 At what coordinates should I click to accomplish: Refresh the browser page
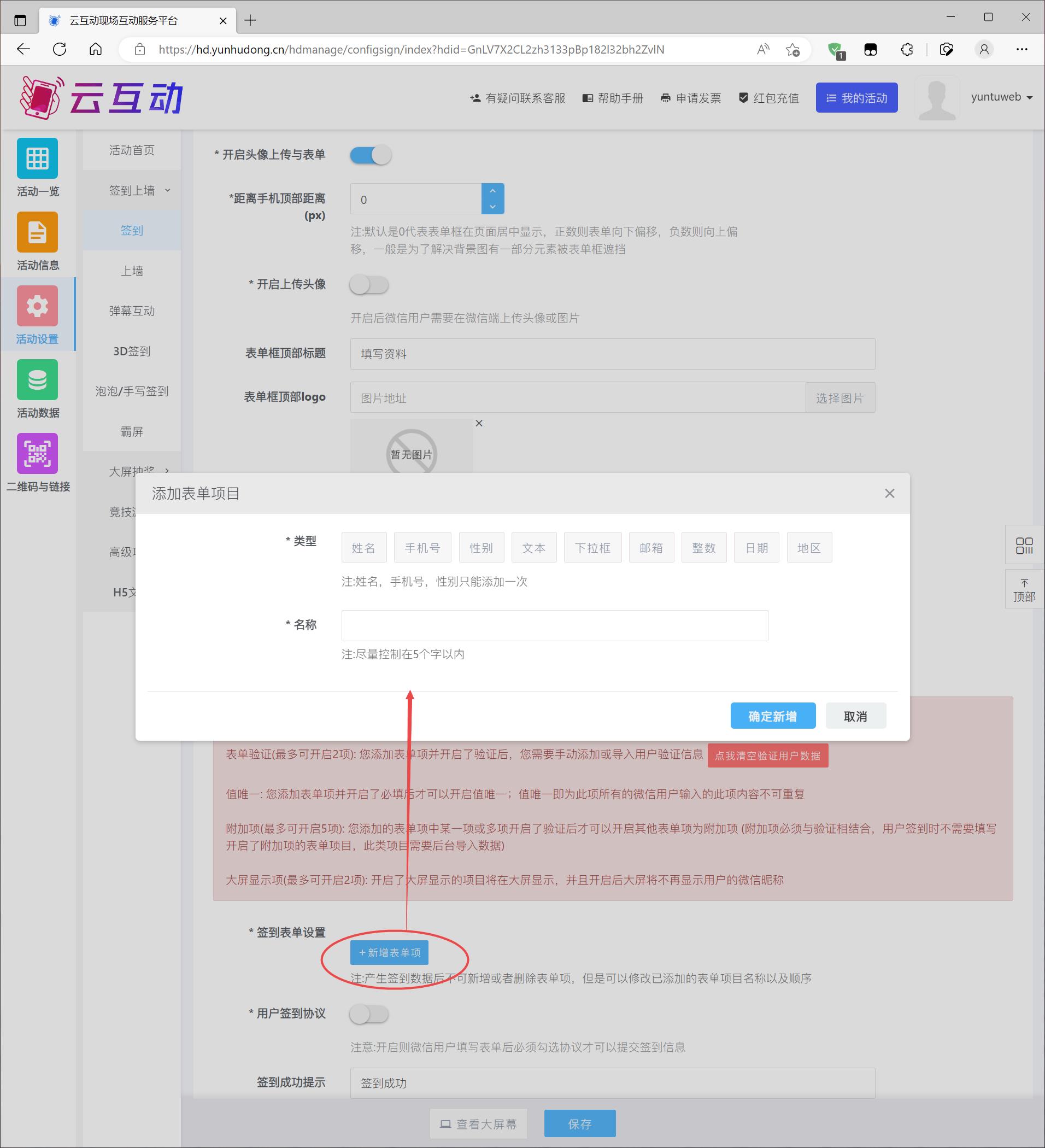pyautogui.click(x=60, y=50)
